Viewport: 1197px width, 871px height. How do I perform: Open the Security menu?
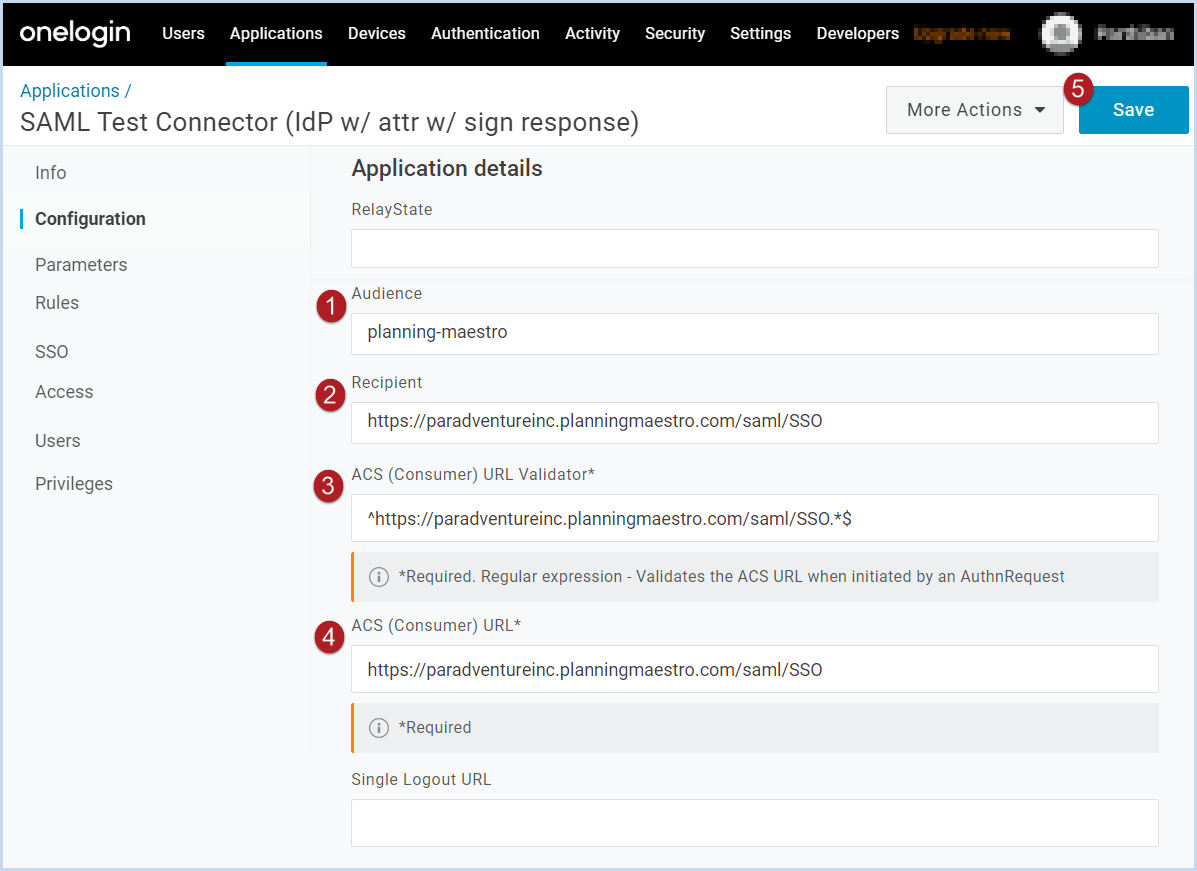(674, 34)
